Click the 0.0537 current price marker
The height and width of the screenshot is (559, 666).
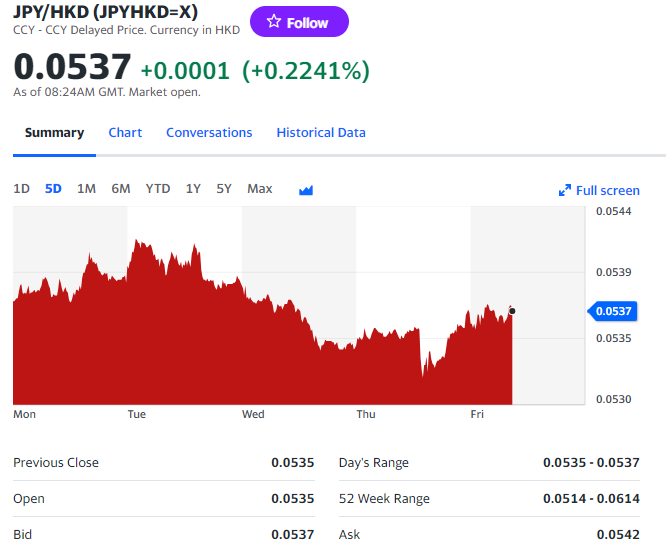[x=613, y=311]
